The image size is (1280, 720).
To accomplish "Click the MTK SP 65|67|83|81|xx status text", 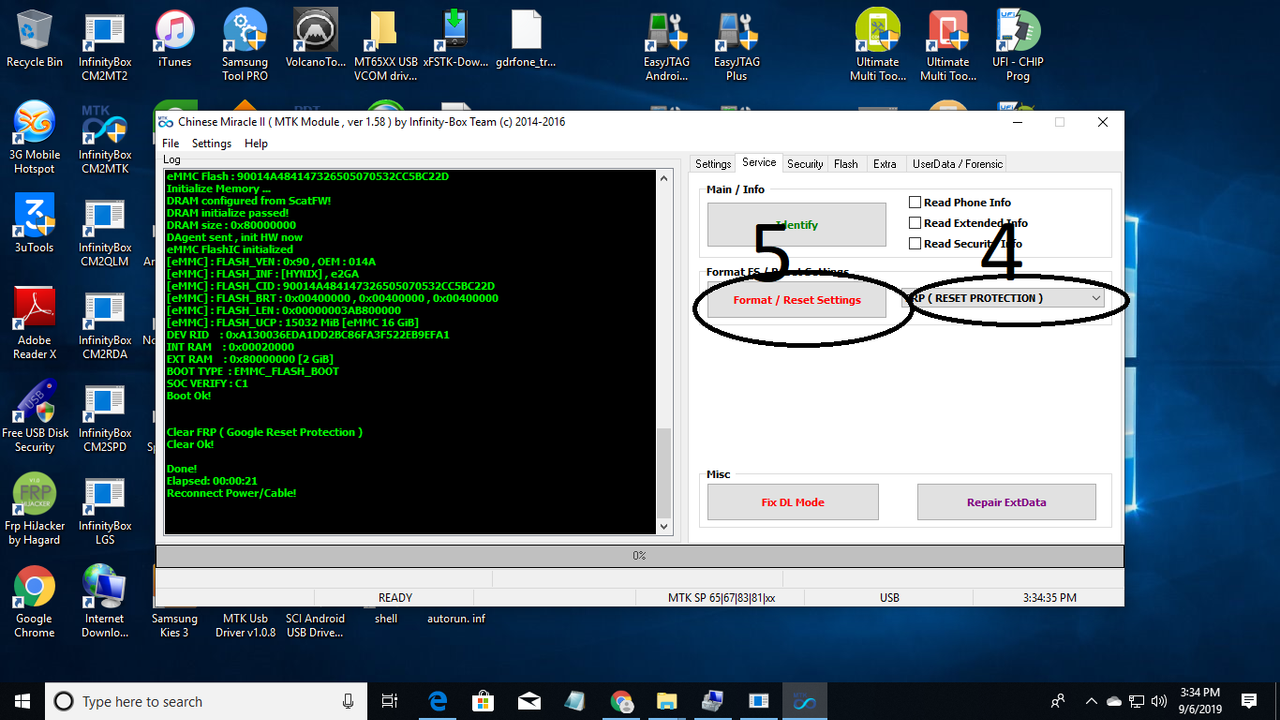I will pyautogui.click(x=721, y=598).
